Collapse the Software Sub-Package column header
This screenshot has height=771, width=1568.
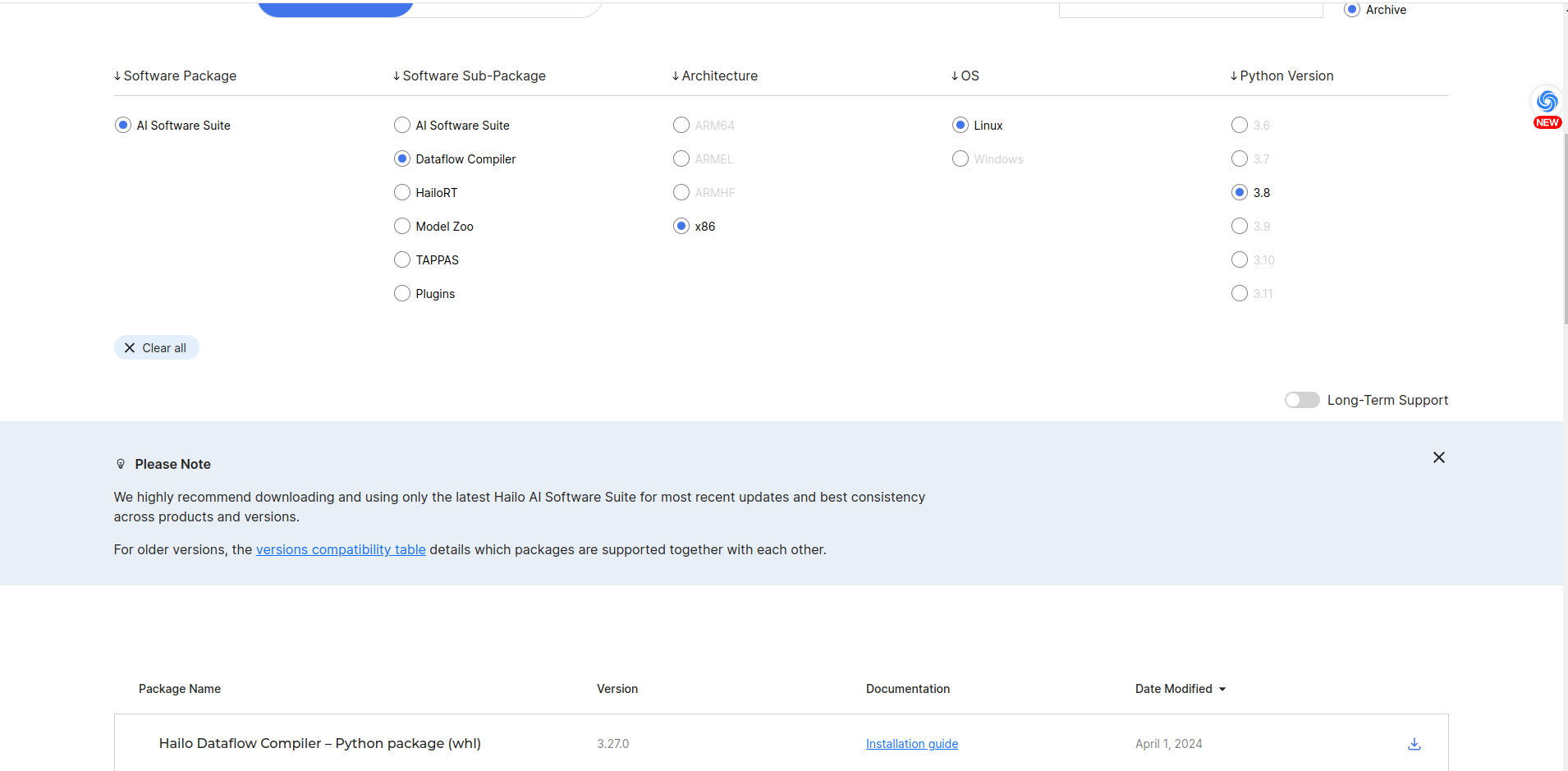tap(470, 76)
